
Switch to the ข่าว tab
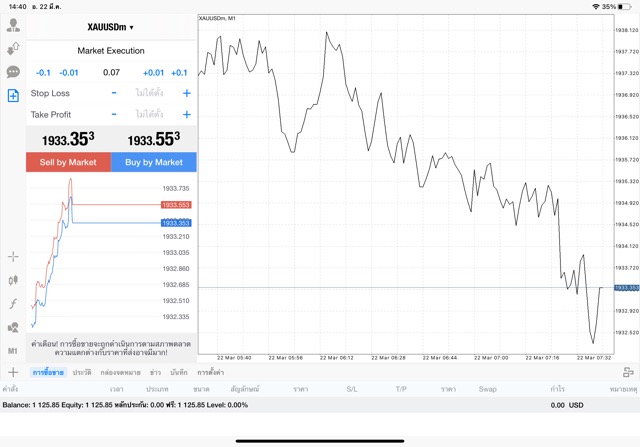pos(155,372)
